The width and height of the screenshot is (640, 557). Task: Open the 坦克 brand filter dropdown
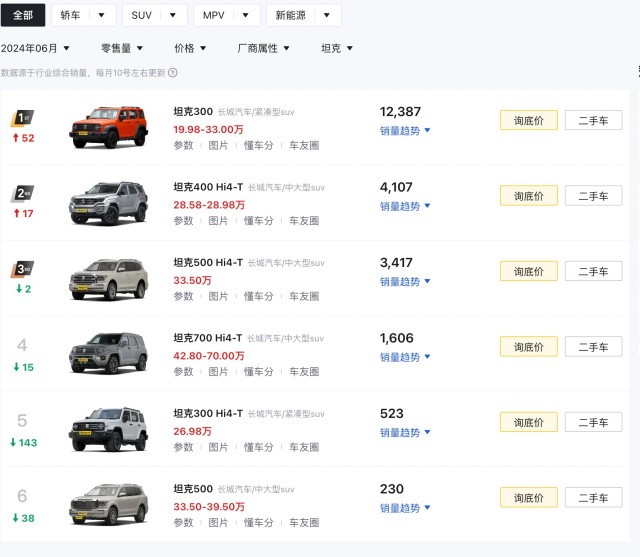(x=337, y=48)
